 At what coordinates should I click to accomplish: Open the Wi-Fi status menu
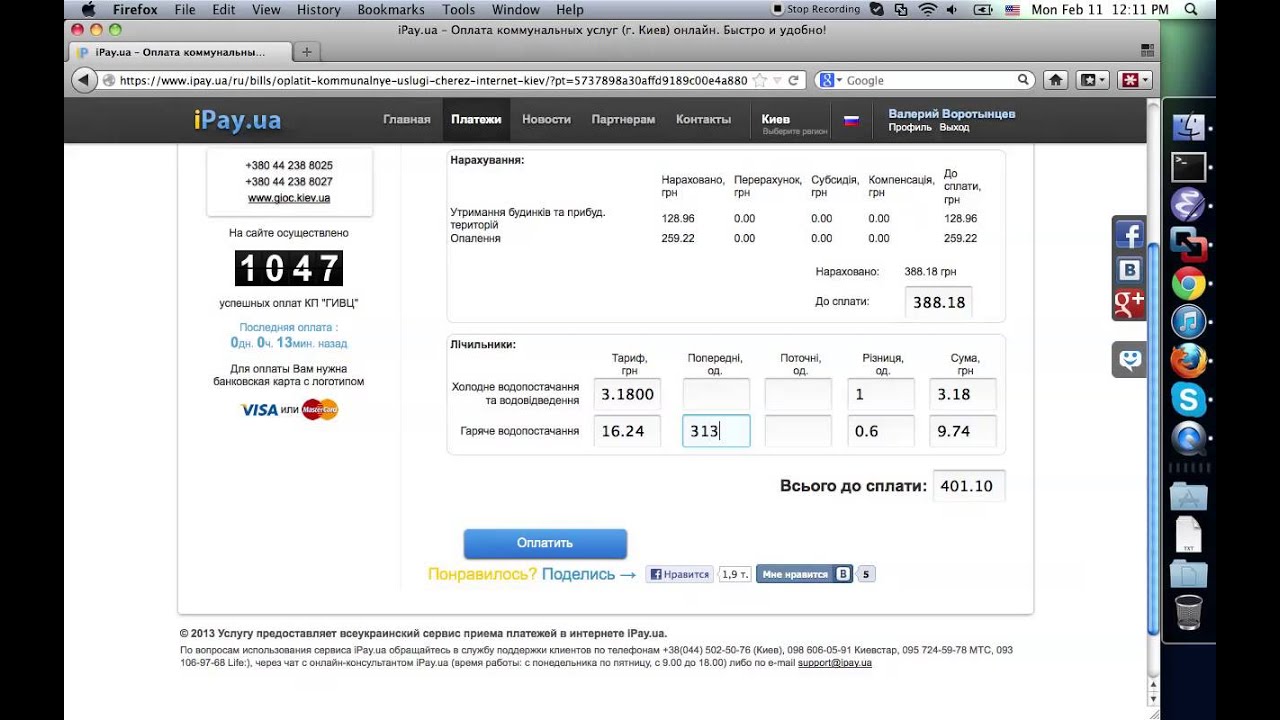click(927, 9)
